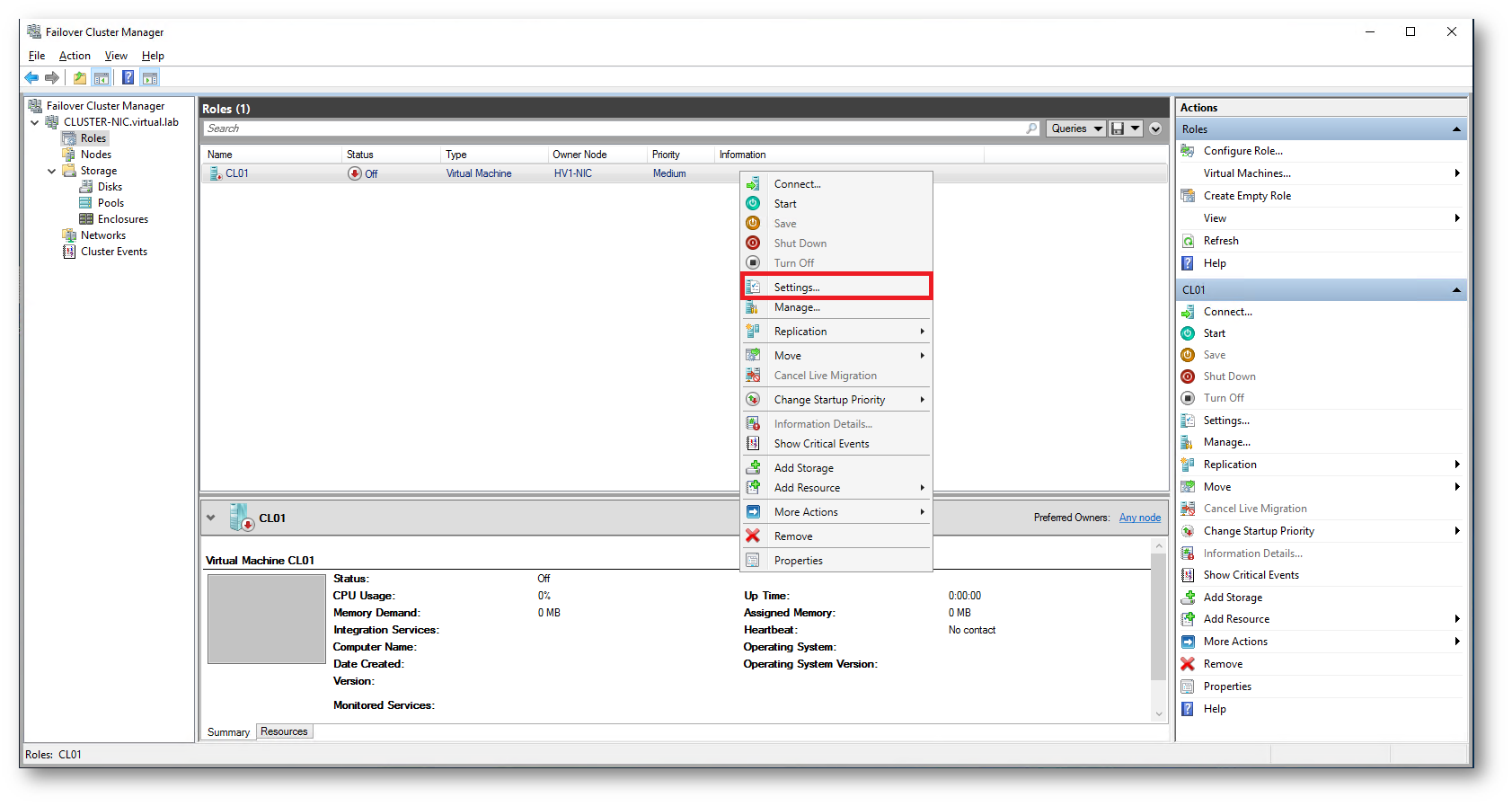The image size is (1512, 806).
Task: Collapse the CLUSTER-NIC.virtual.lab tree node
Action: click(35, 122)
